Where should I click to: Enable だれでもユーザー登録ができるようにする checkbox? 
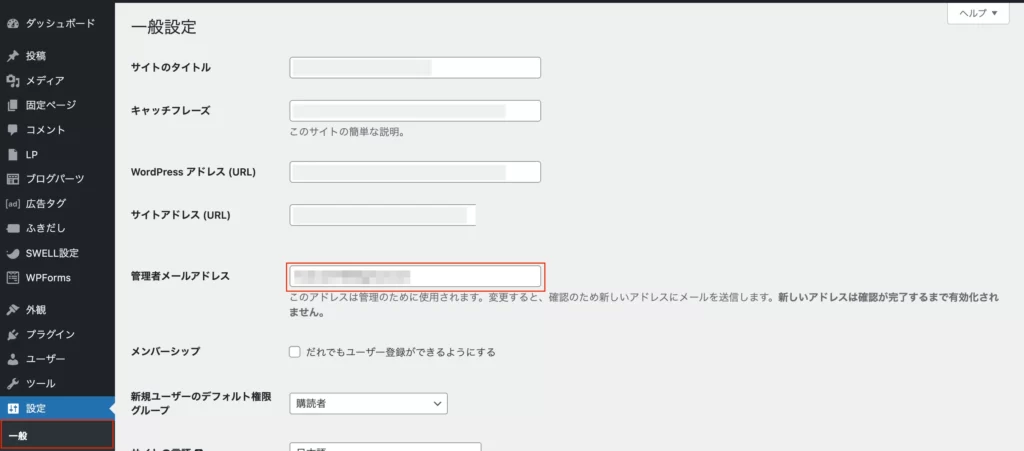(295, 352)
